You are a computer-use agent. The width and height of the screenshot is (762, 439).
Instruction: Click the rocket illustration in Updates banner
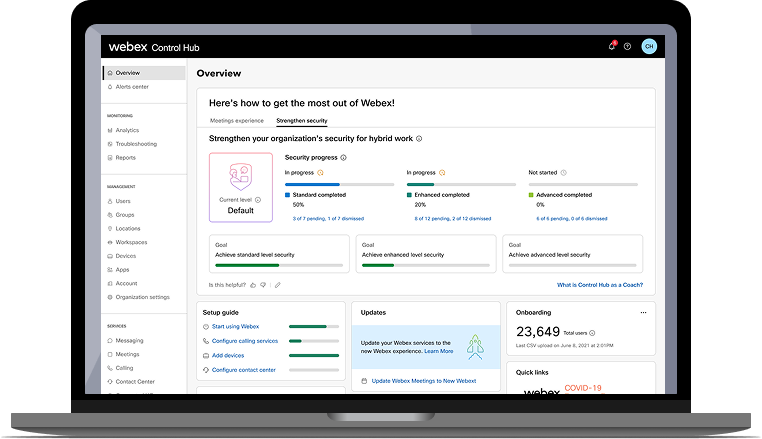pyautogui.click(x=475, y=347)
